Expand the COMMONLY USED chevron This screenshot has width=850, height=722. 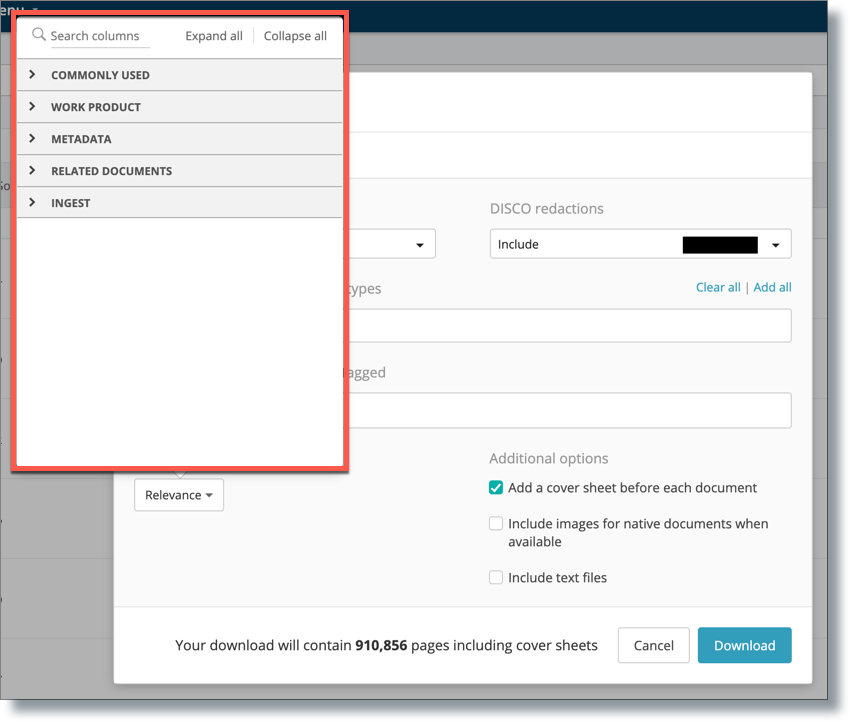click(x=32, y=74)
